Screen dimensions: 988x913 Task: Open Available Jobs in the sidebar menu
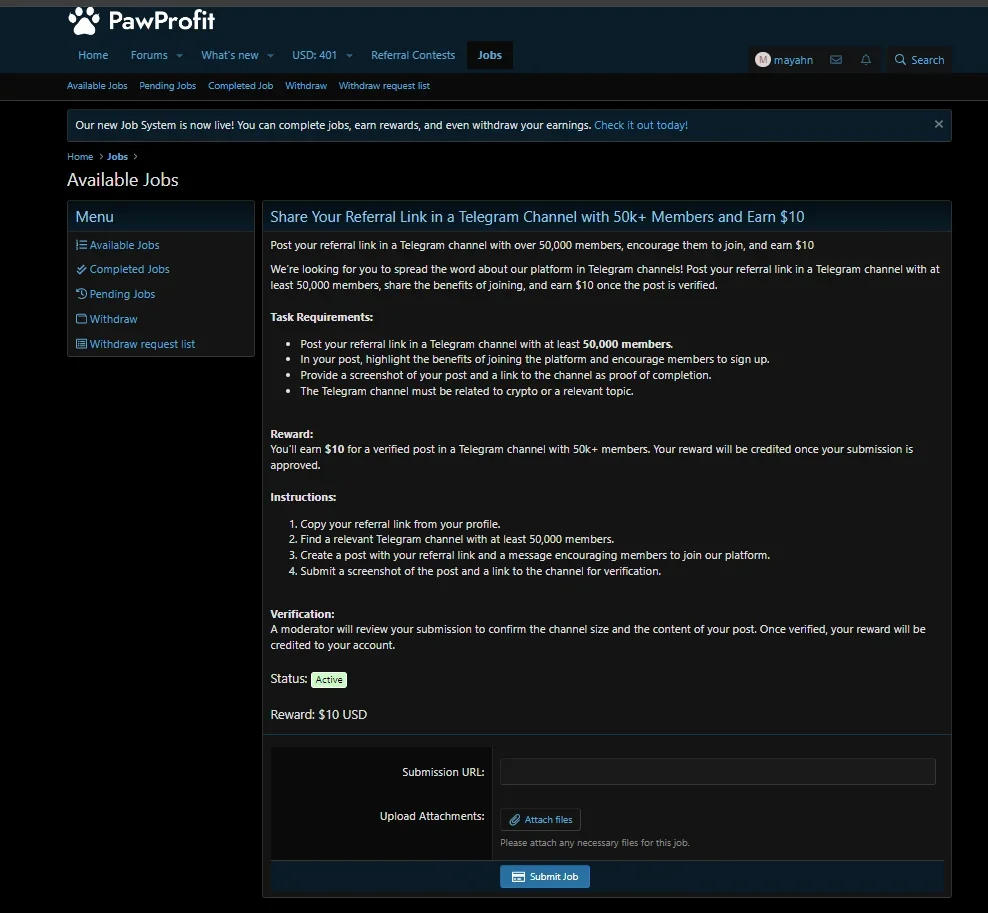(x=124, y=245)
